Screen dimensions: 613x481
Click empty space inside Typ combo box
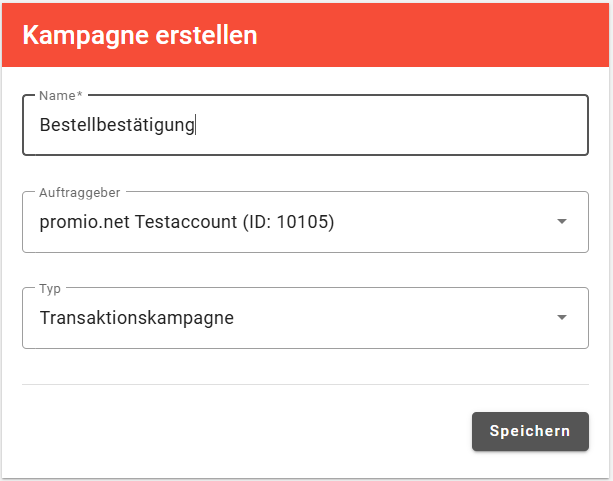pos(400,318)
